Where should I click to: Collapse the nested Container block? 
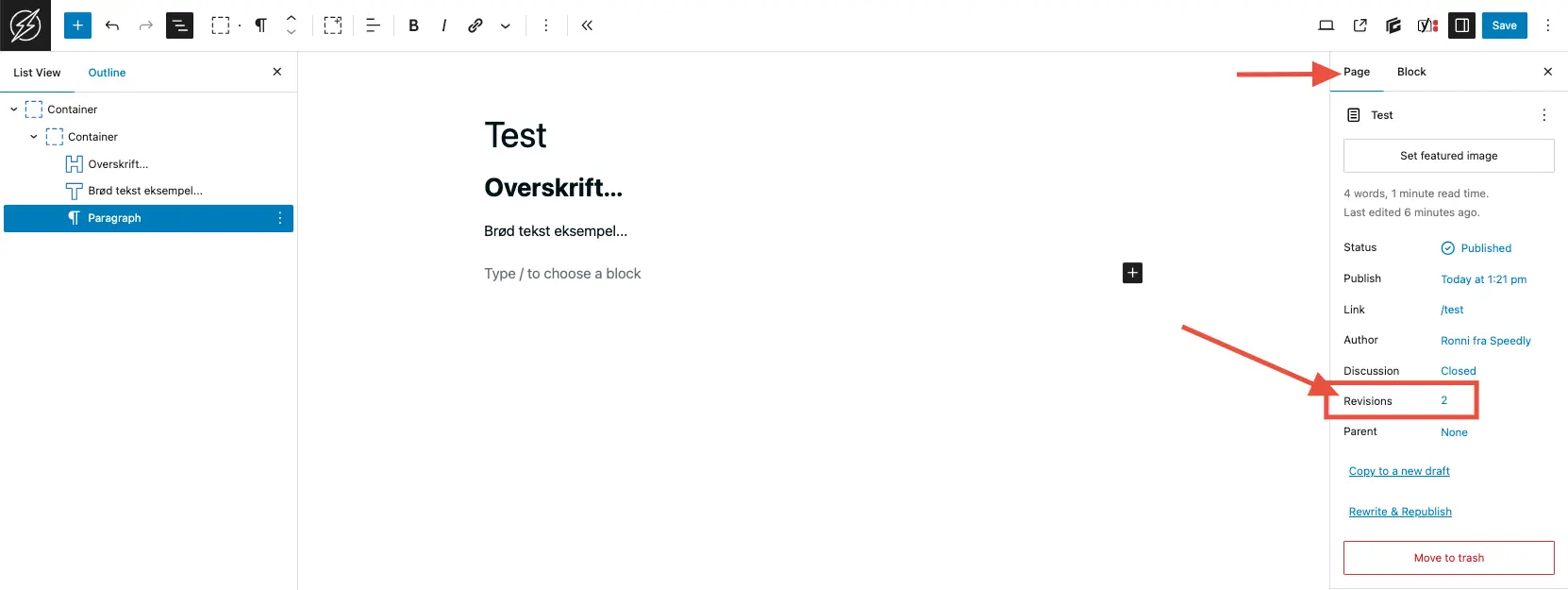[34, 137]
